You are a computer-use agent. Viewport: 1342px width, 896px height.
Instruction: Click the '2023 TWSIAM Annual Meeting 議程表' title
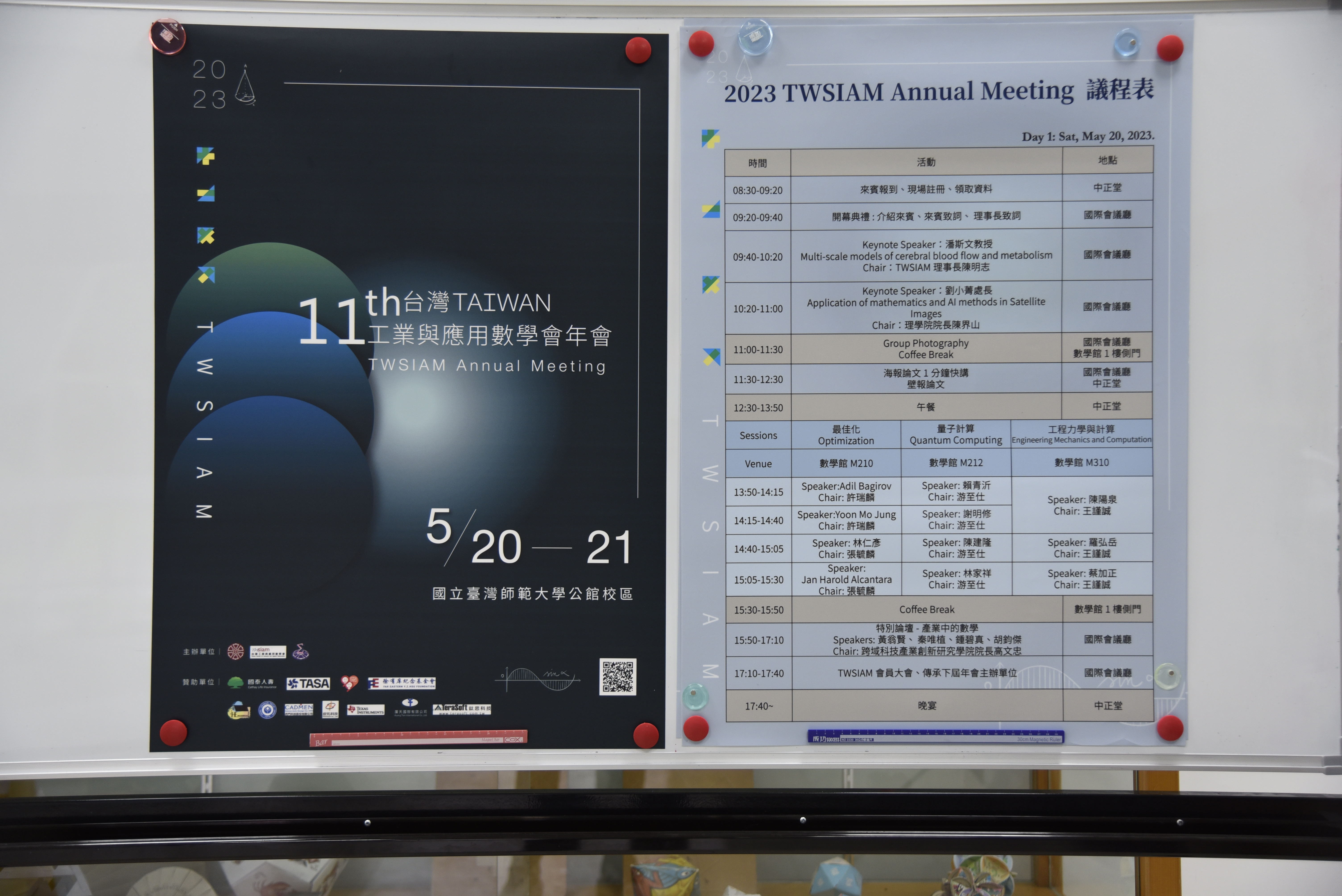pos(939,92)
